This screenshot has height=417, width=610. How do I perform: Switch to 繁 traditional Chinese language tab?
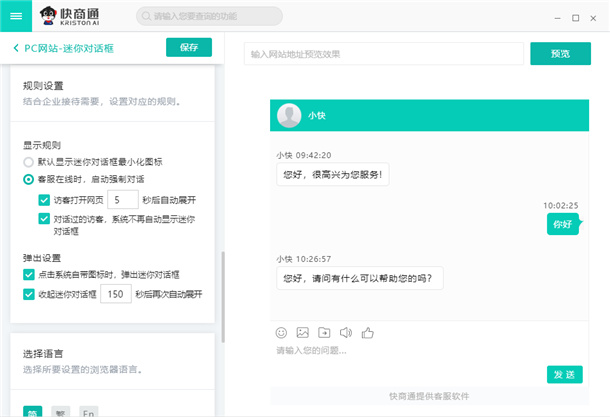(61, 411)
